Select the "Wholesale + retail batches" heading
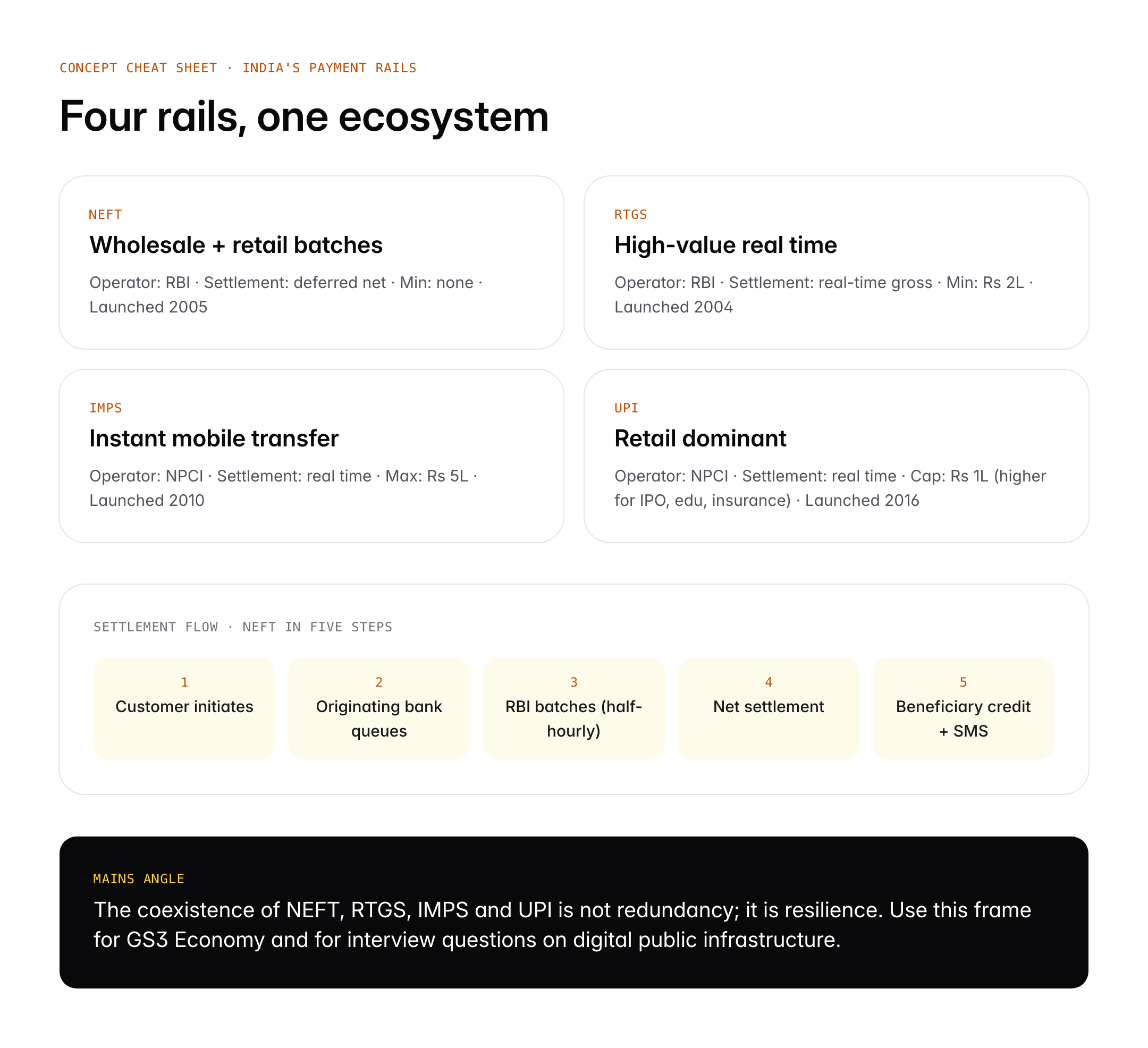The image size is (1148, 1048). 236,246
